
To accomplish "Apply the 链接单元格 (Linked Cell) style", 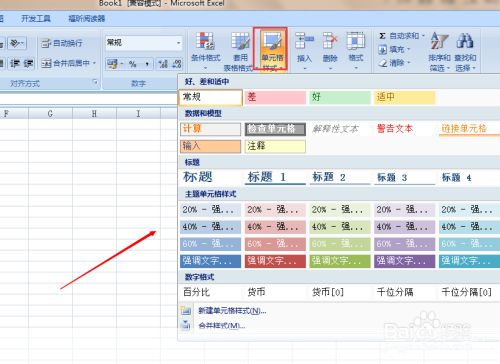I will tap(469, 129).
